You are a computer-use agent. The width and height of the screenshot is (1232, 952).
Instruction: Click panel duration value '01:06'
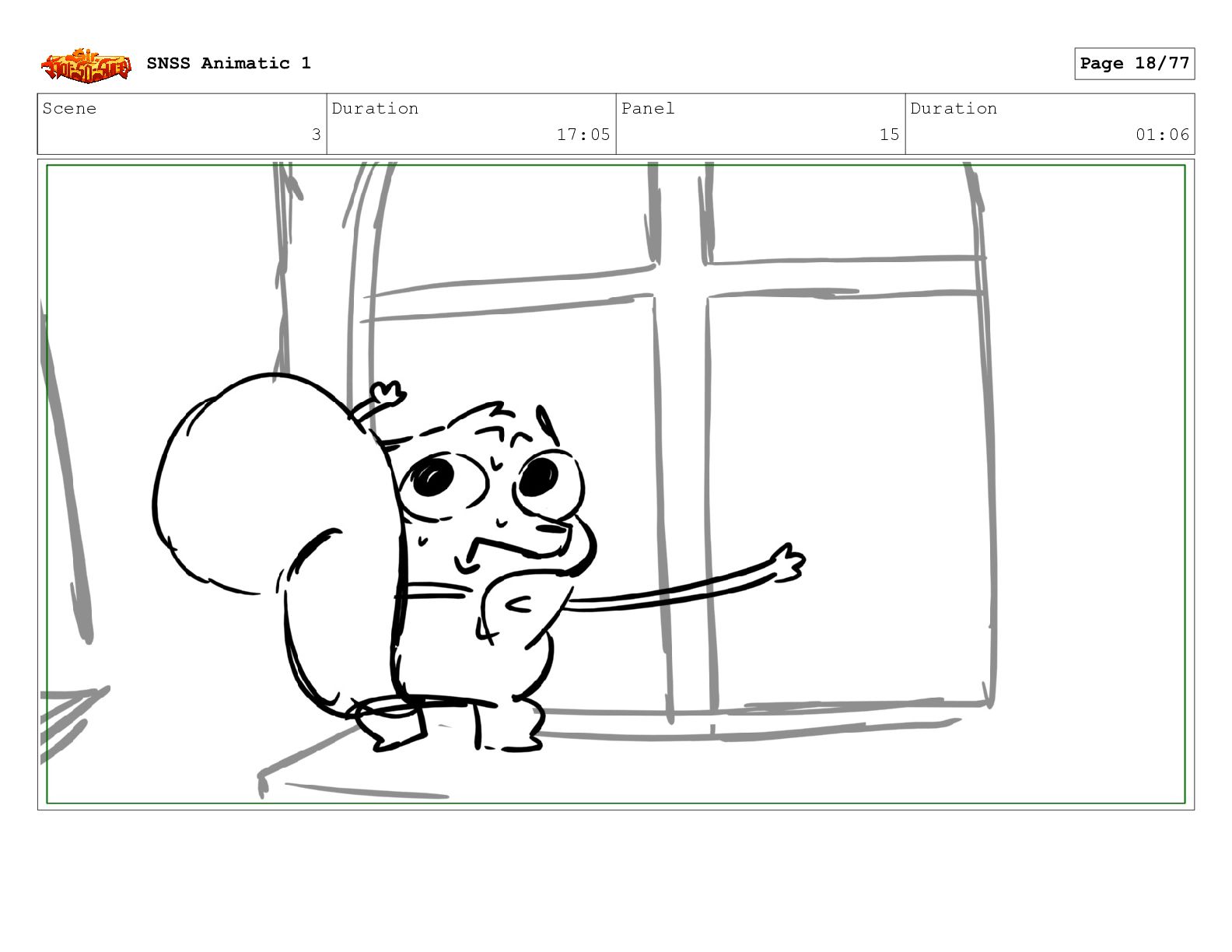pyautogui.click(x=1162, y=135)
